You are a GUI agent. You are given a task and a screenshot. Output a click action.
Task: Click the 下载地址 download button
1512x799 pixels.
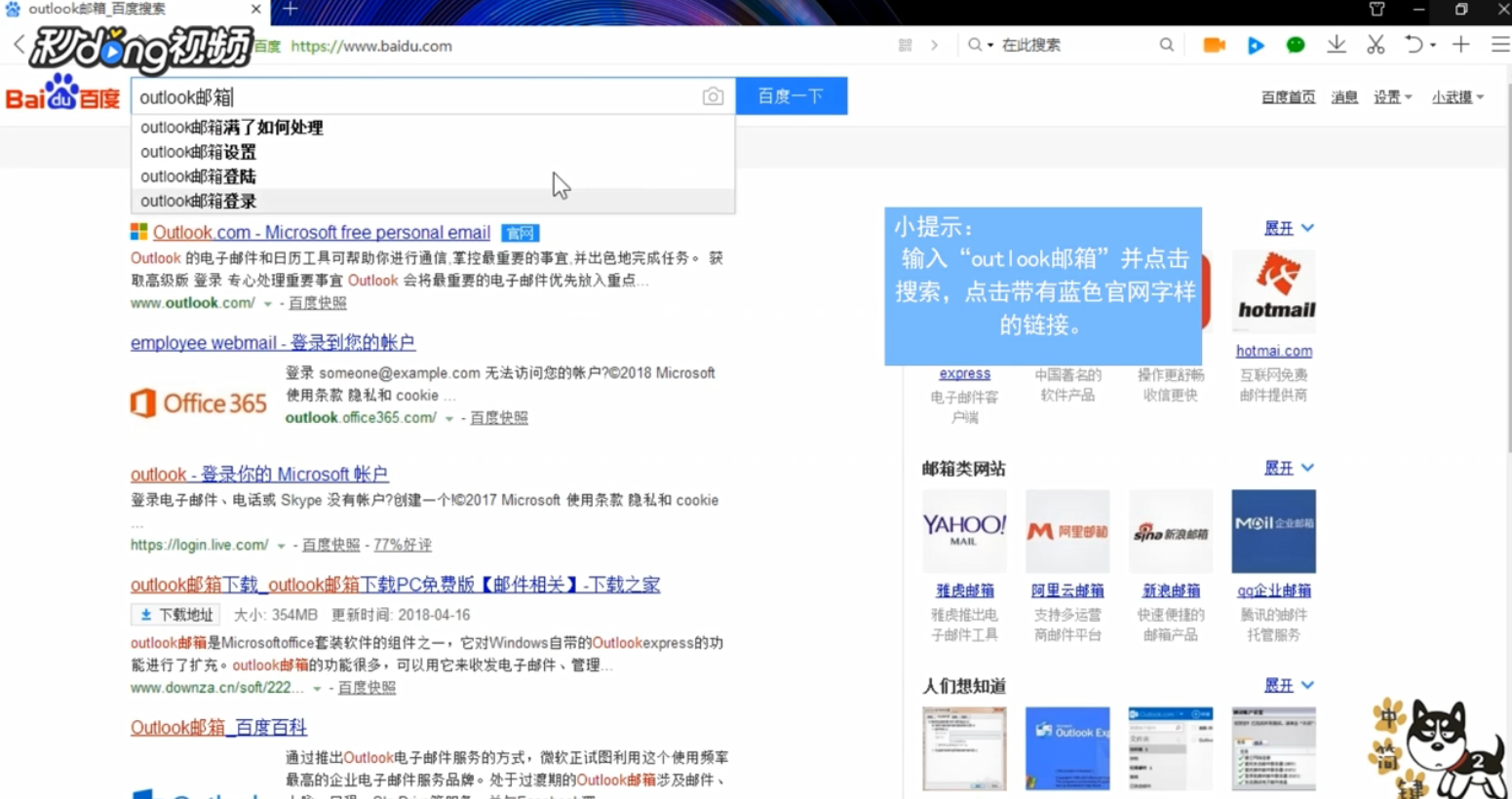tap(174, 614)
